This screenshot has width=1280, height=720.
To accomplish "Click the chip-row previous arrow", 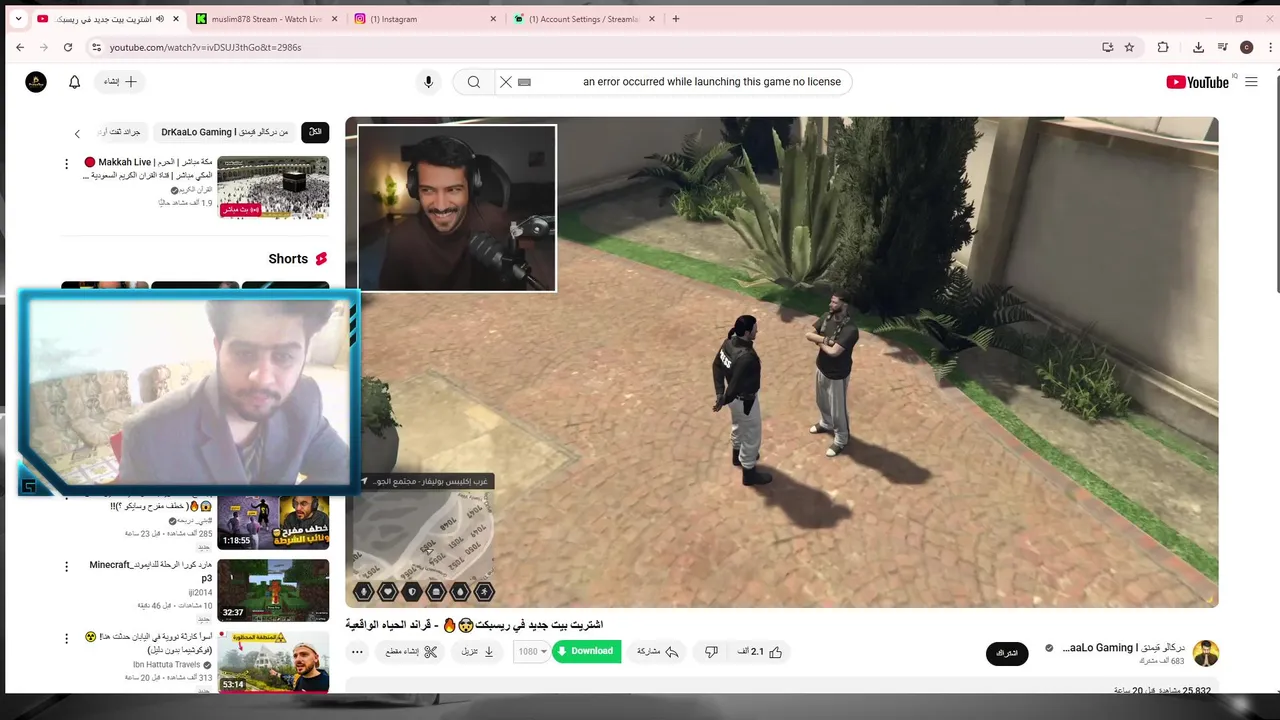I will [77, 133].
